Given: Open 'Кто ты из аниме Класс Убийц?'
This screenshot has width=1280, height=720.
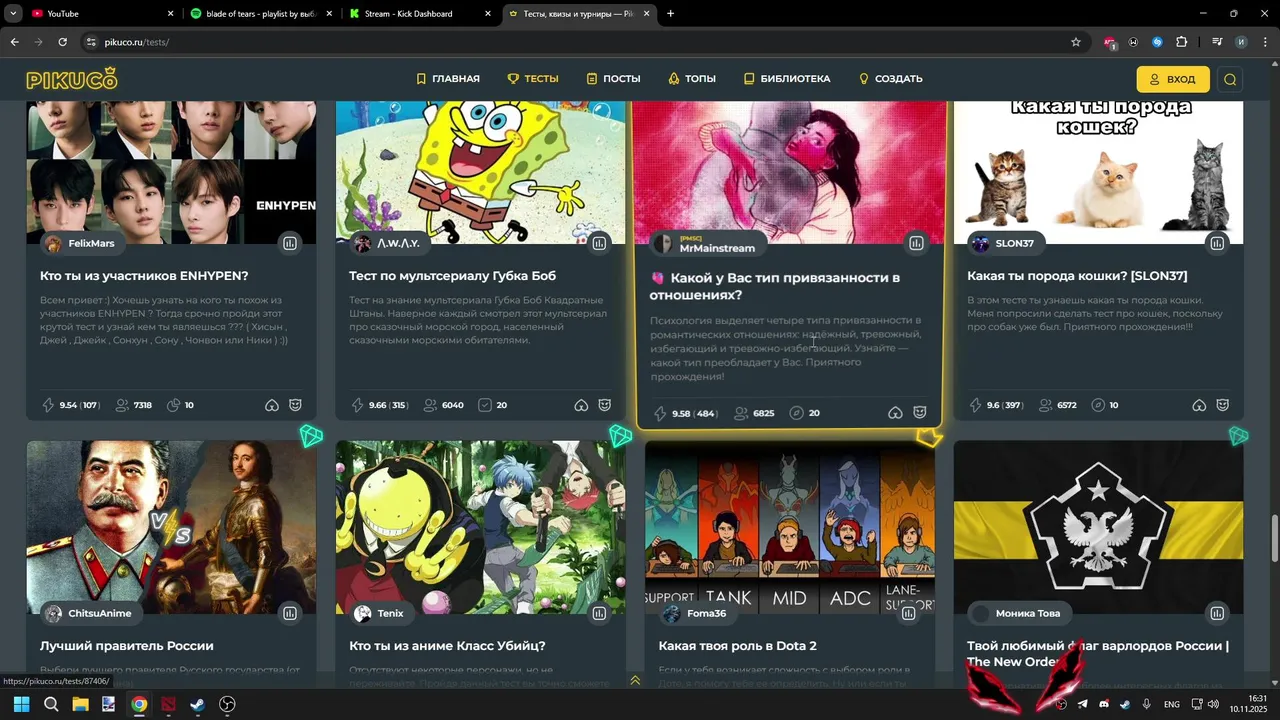Looking at the screenshot, I should click(447, 646).
